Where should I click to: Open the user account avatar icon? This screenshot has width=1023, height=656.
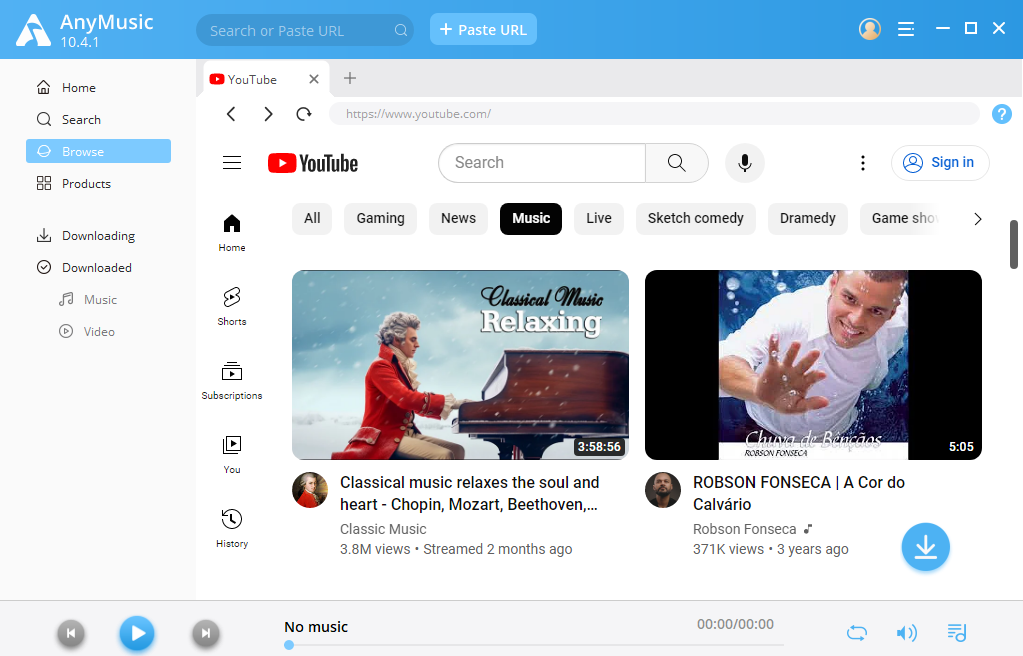(x=870, y=29)
